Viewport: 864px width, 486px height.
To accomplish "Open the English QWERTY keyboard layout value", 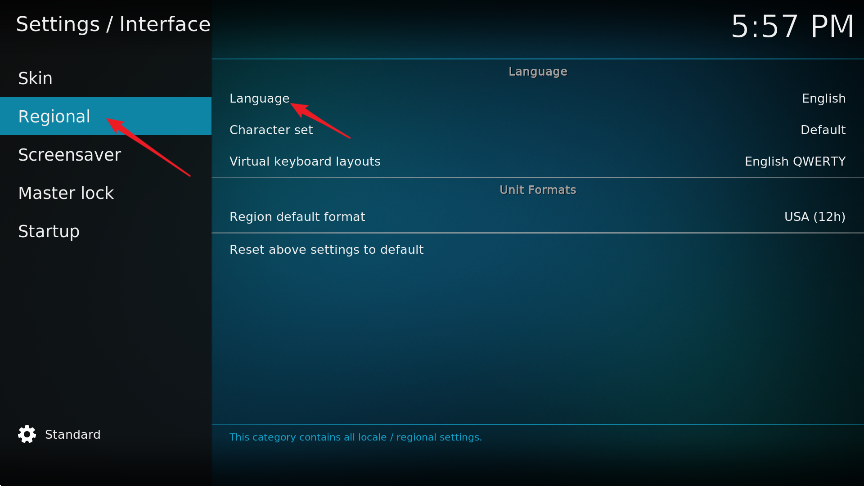I will tap(795, 161).
